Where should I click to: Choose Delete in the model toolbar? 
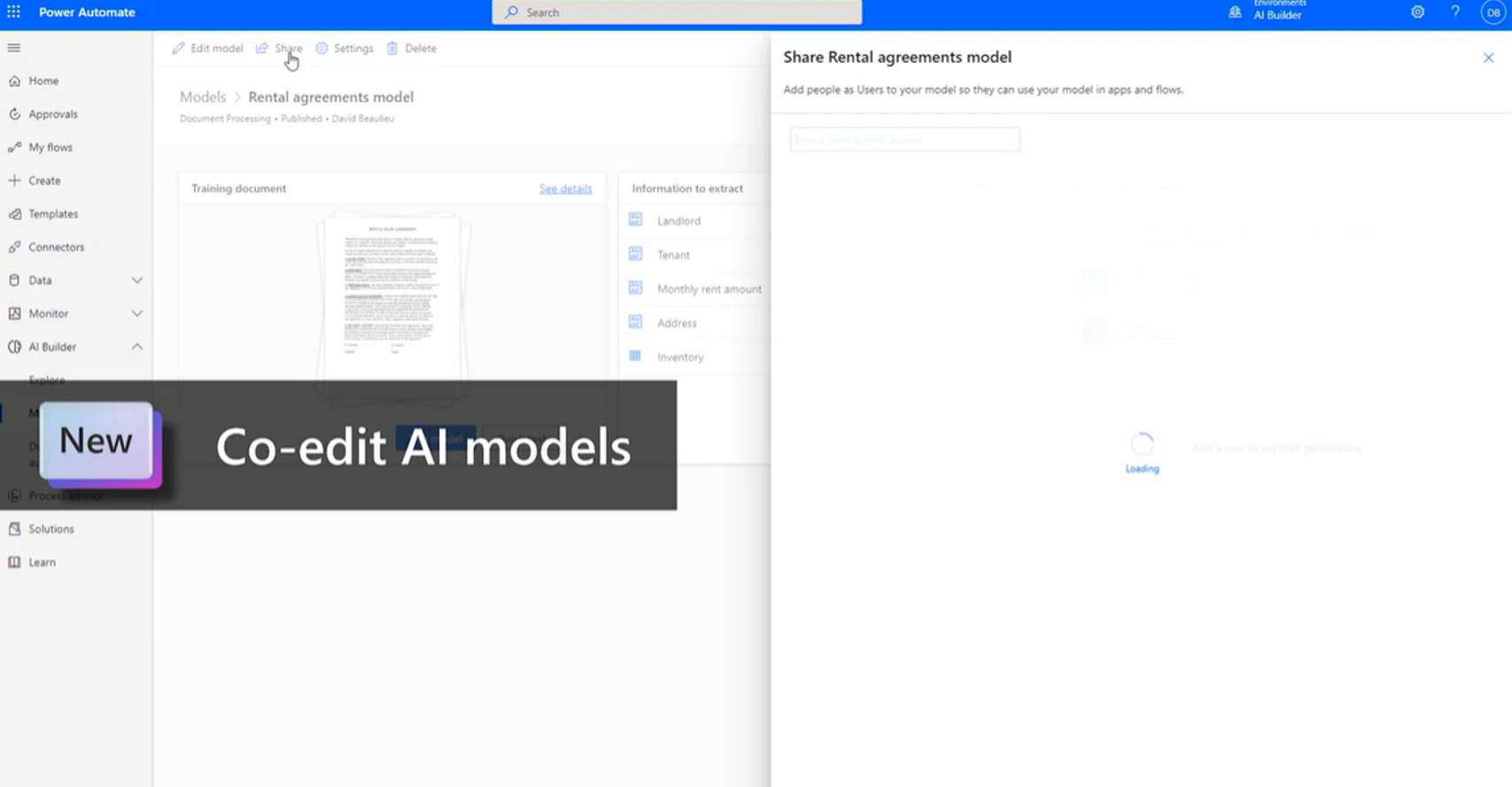[412, 49]
